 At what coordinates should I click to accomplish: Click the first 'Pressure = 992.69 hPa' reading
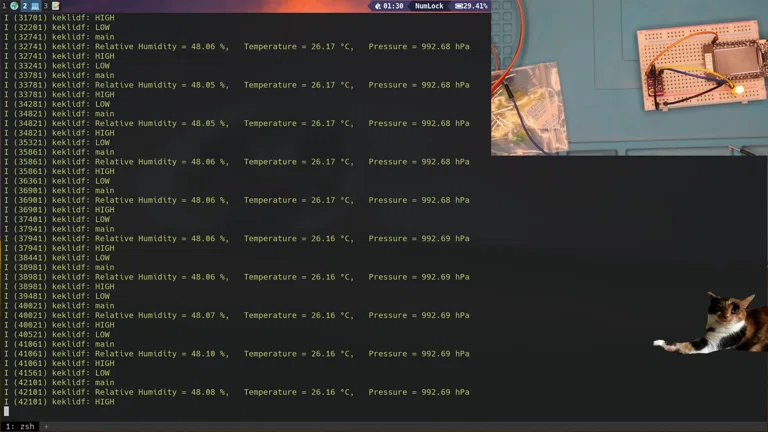click(419, 239)
